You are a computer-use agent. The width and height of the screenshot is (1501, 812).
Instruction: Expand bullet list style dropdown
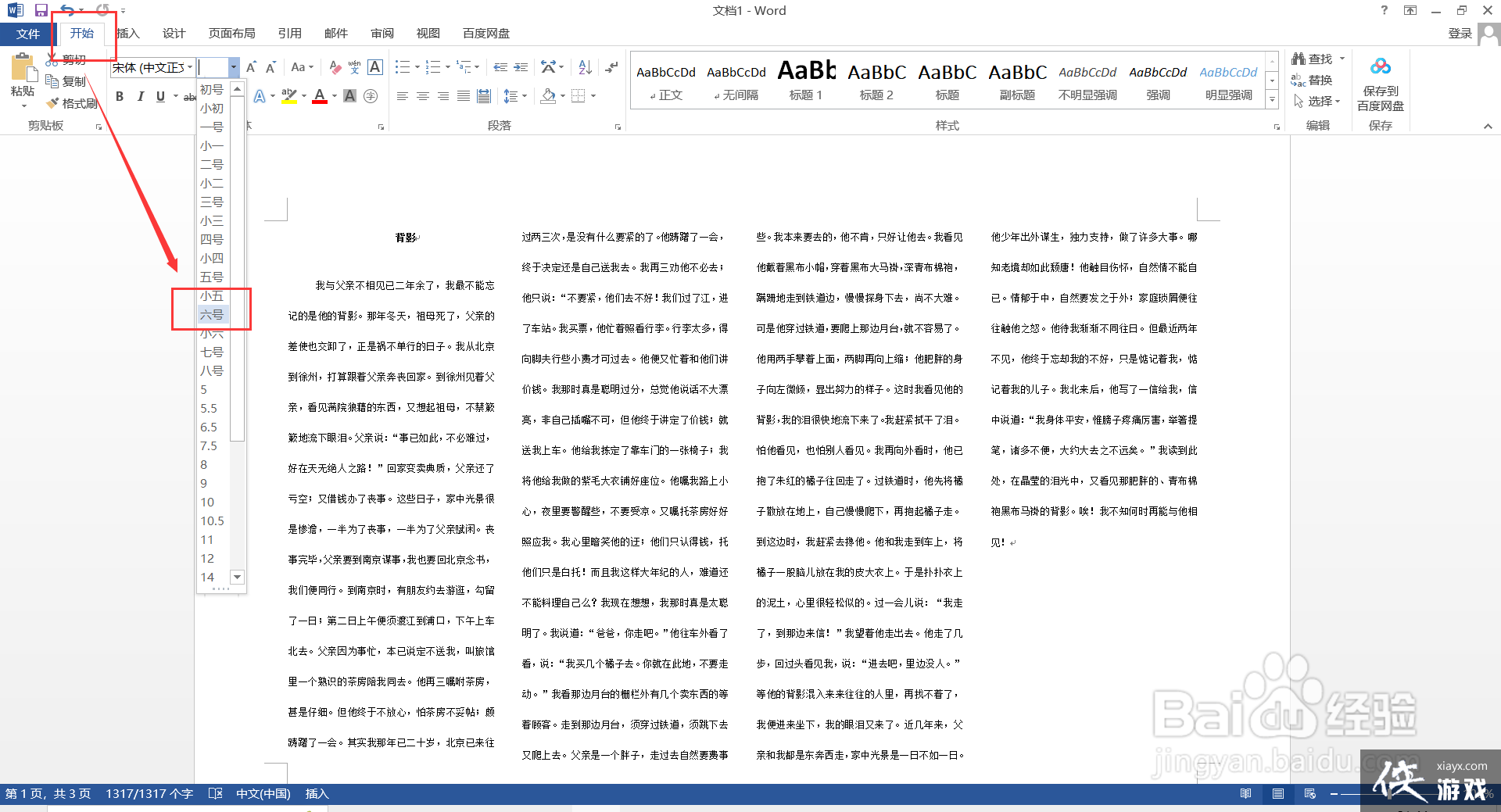pos(417,67)
